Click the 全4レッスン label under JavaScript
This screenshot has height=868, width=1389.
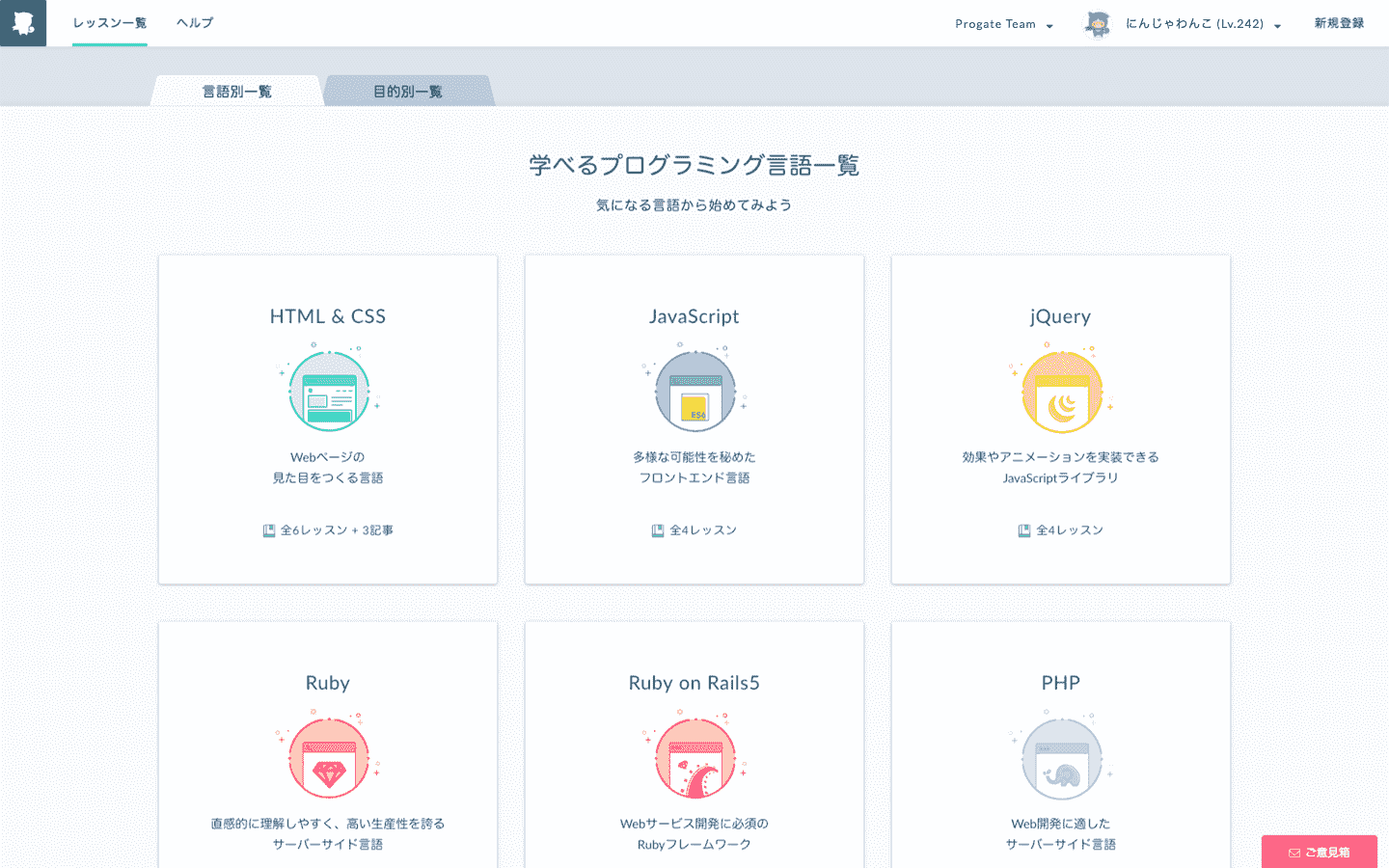694,530
